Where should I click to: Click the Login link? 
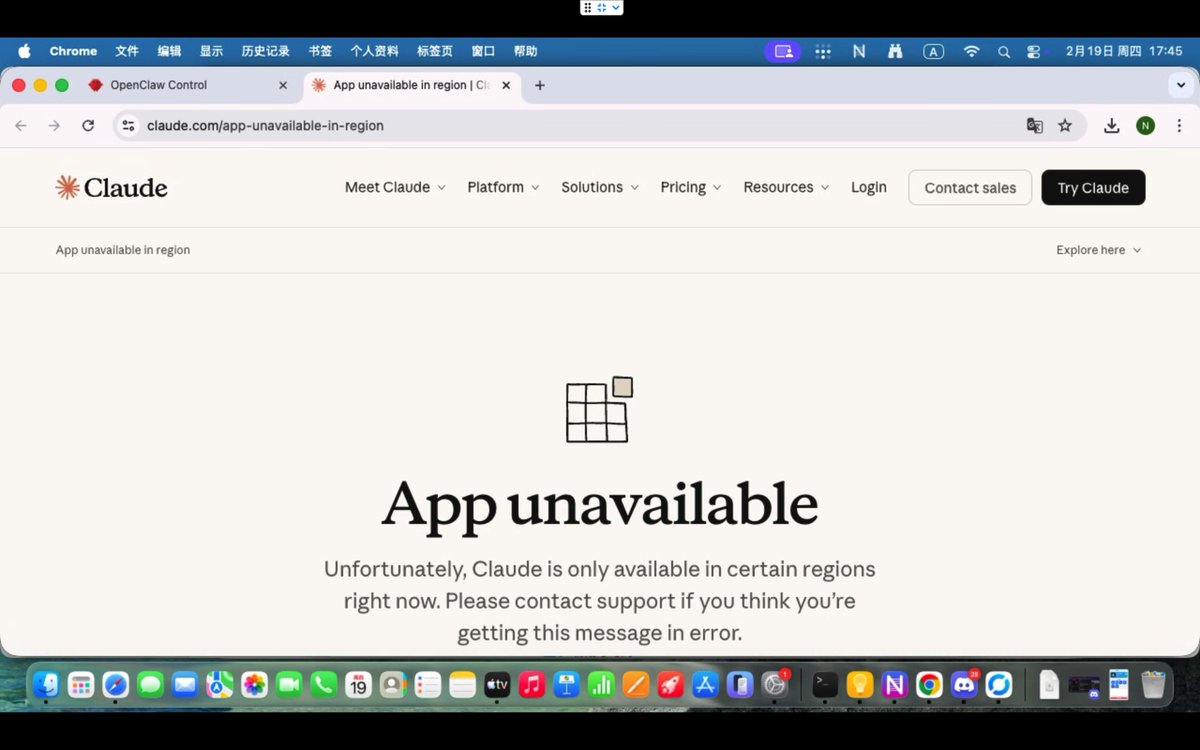869,187
